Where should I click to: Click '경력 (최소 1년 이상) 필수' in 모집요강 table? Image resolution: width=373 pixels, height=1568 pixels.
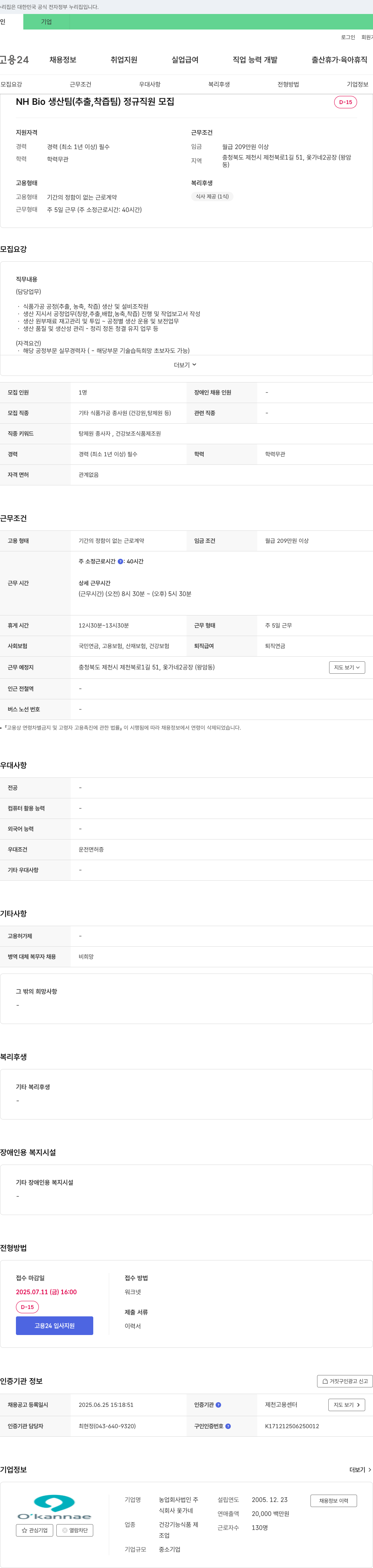108,455
